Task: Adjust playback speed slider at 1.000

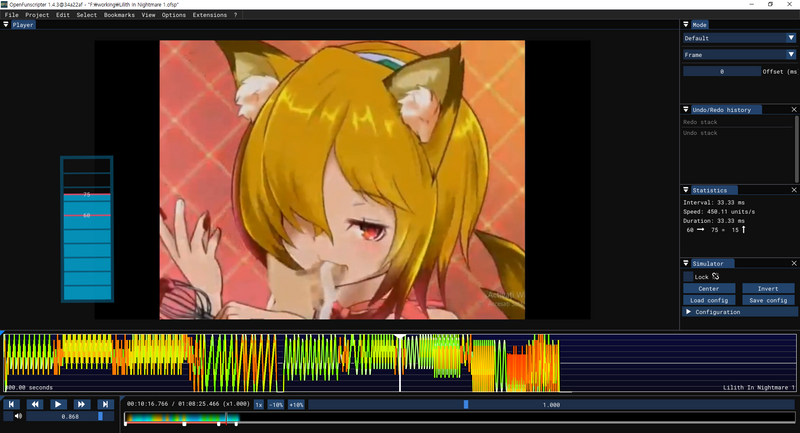Action: click(552, 404)
